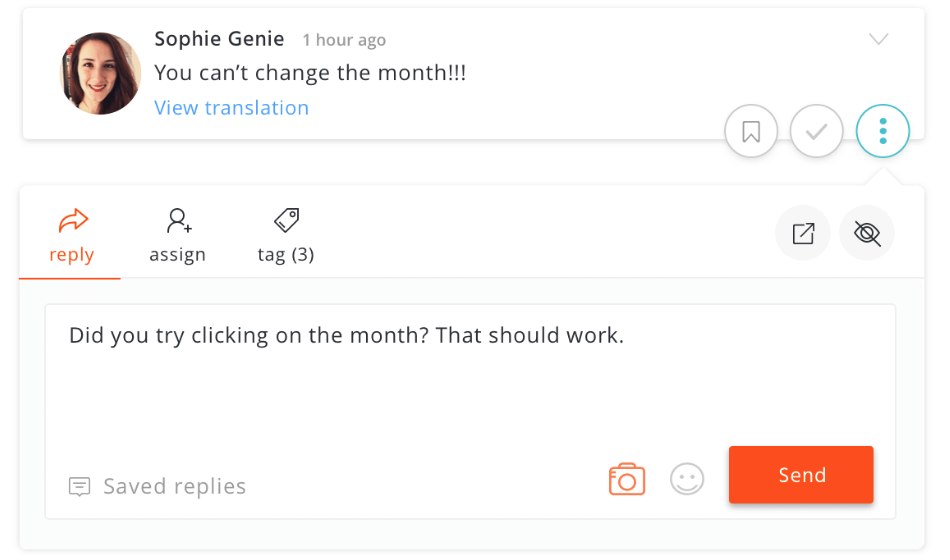The width and height of the screenshot is (950, 560).
Task: Open the three-dot more options menu
Action: [x=882, y=132]
